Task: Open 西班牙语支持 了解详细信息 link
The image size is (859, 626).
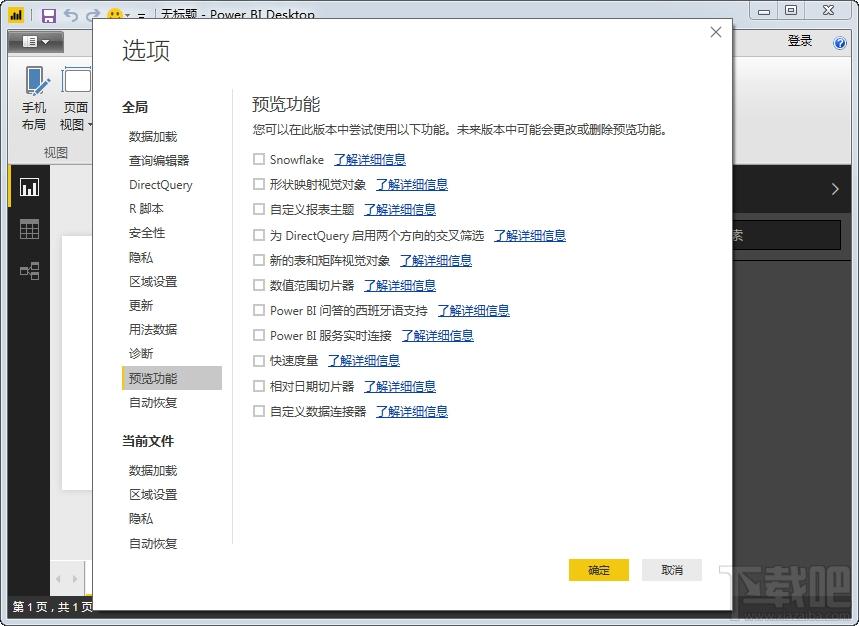Action: 473,311
